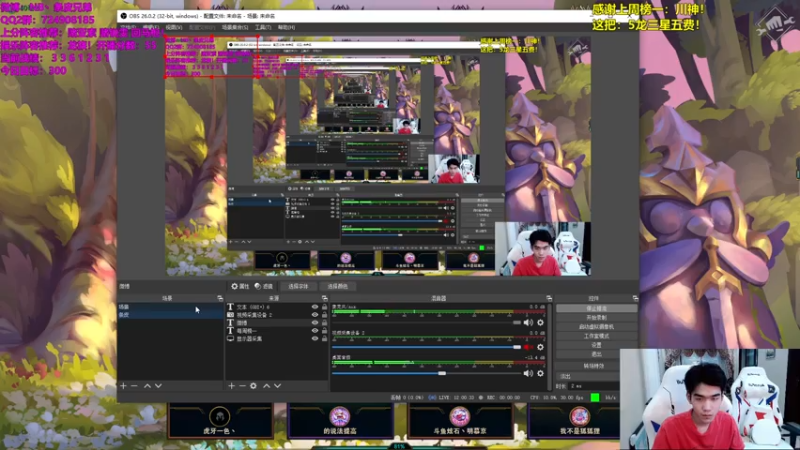Add a new source with the plus icon
The width and height of the screenshot is (800, 450).
(231, 386)
